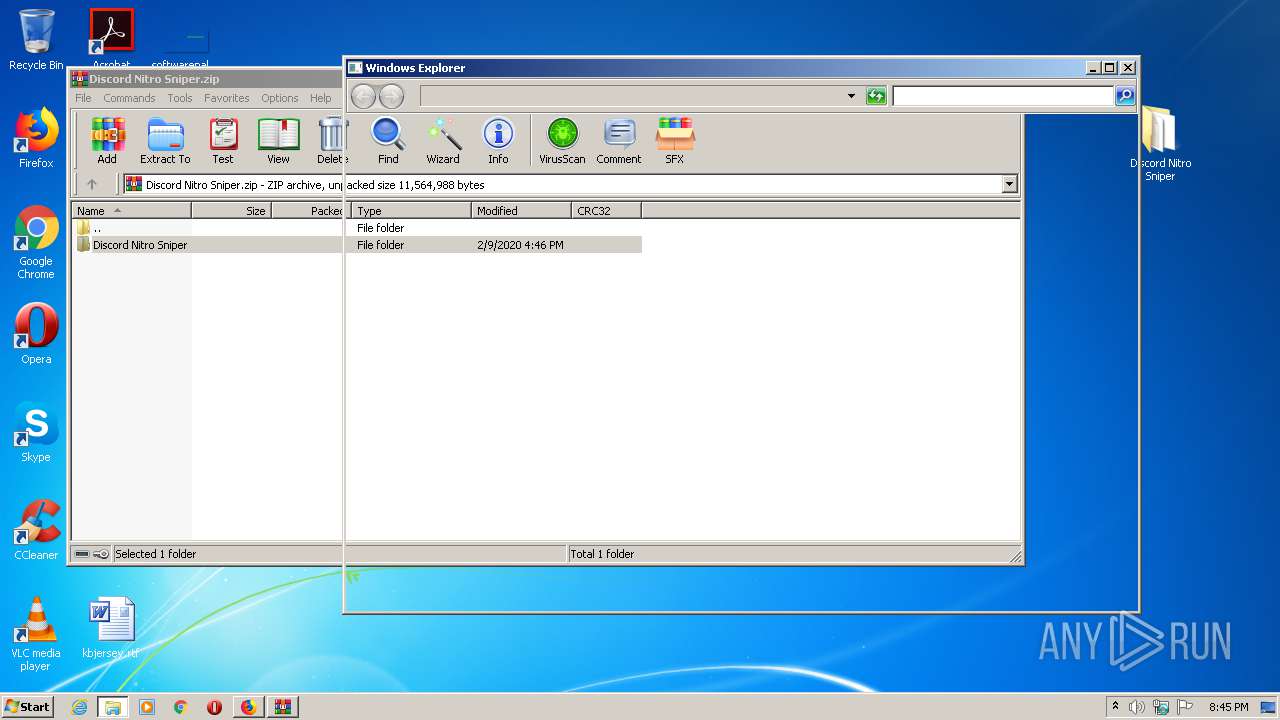
Task: Open the File menu in WinRAR
Action: pos(83,98)
